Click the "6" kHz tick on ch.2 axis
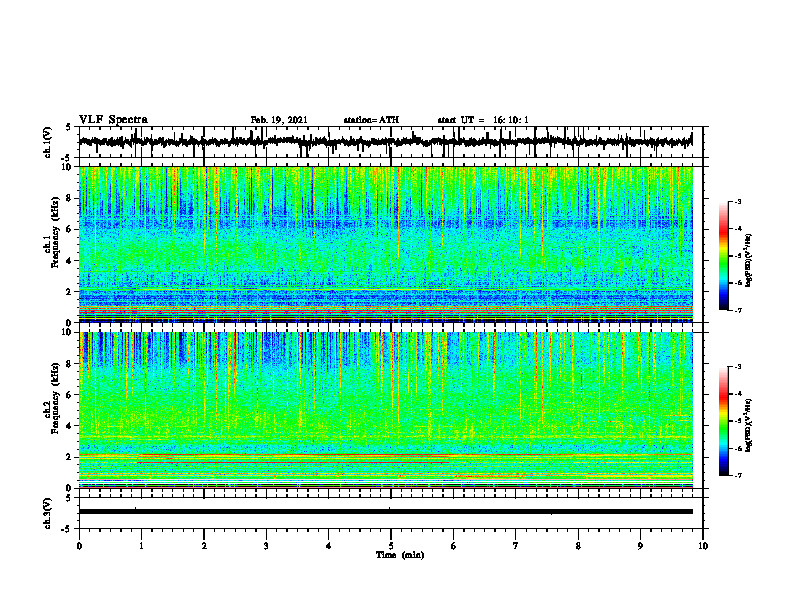792x612 pixels. coord(70,395)
